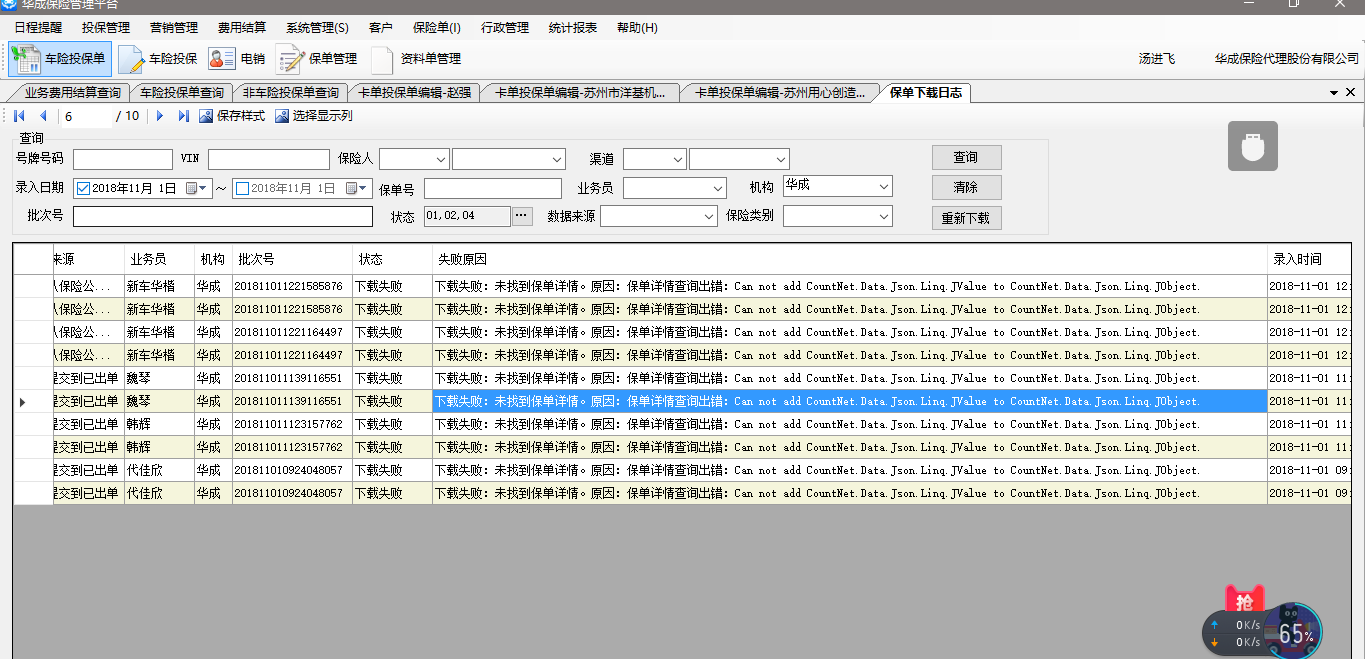Click 保单号 input field

click(493, 188)
